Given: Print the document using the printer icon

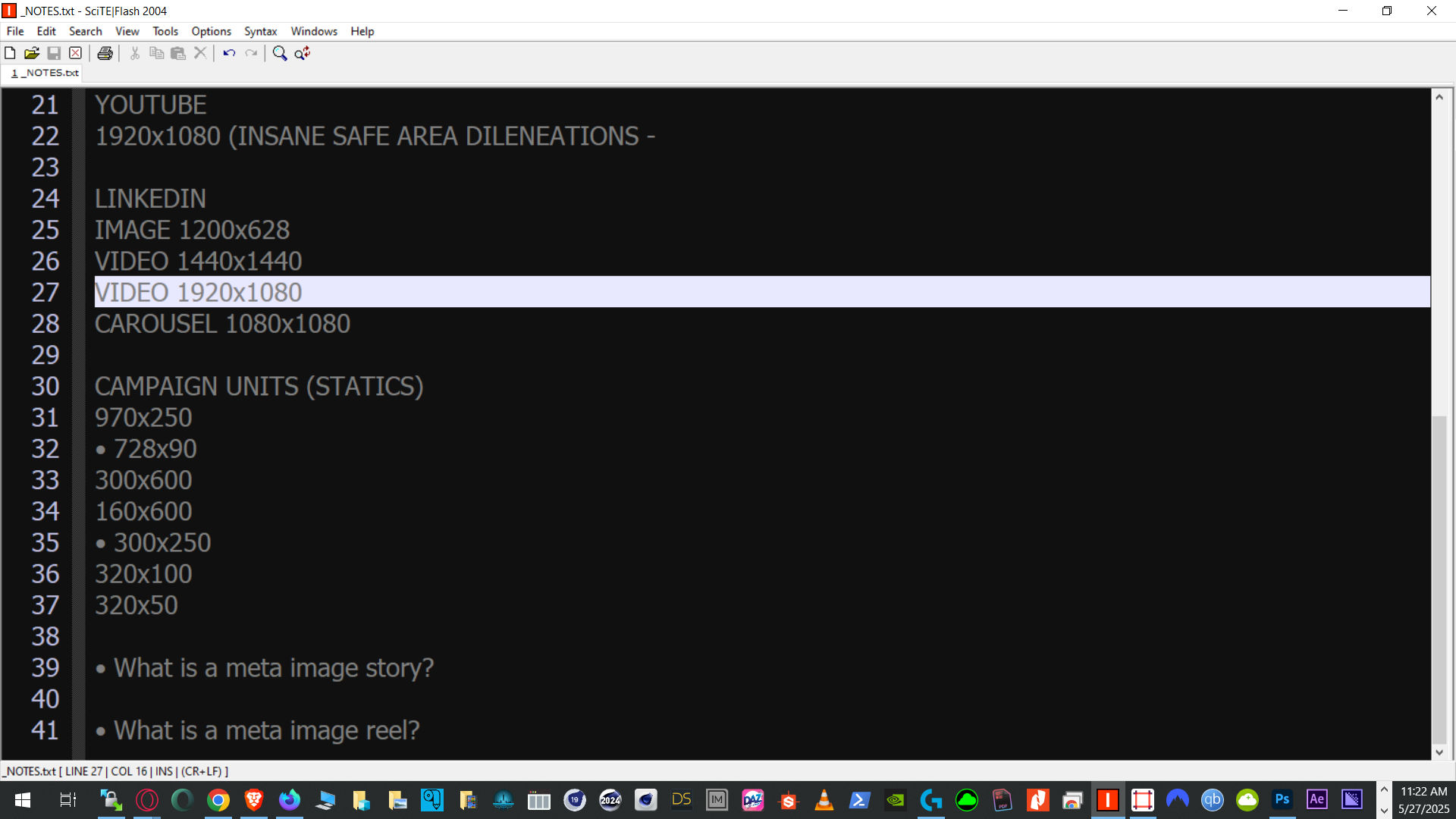Looking at the screenshot, I should coord(105,53).
